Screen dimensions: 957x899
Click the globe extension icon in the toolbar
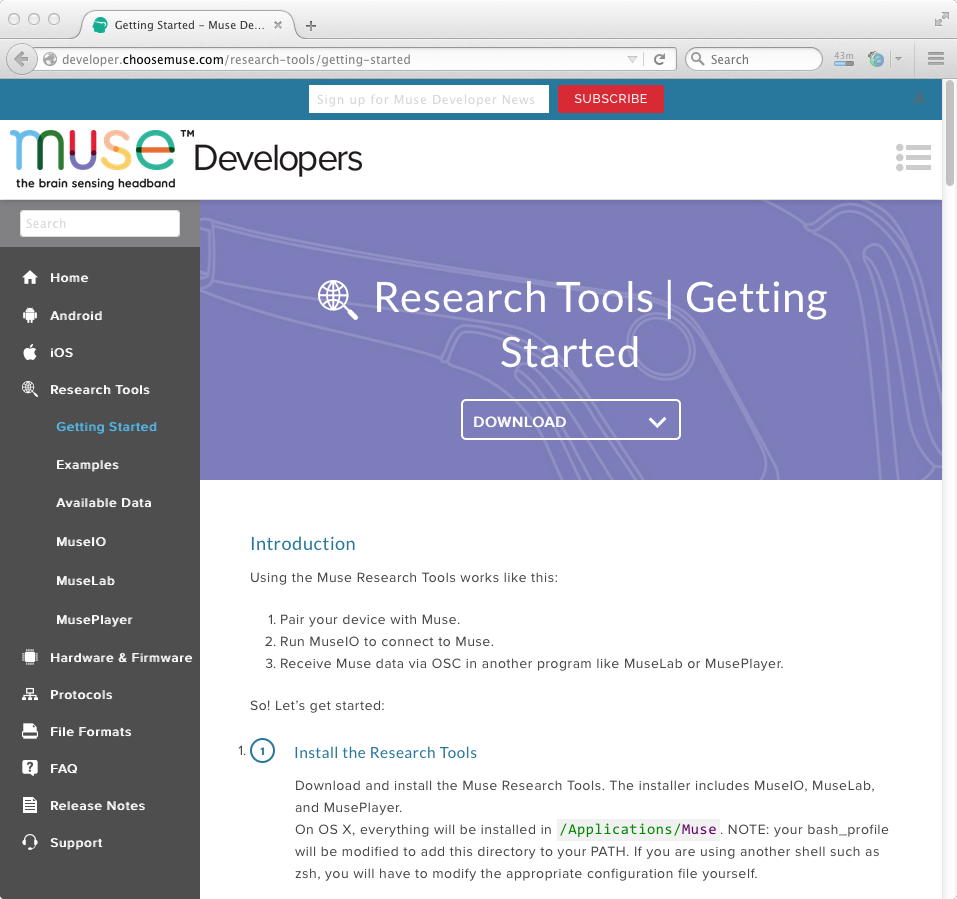[876, 59]
